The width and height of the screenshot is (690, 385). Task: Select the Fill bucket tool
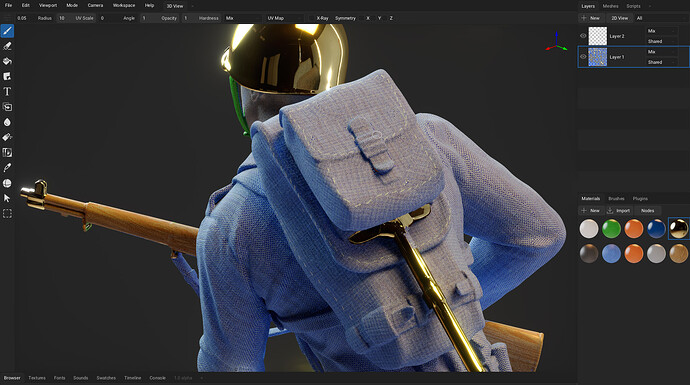[7, 61]
